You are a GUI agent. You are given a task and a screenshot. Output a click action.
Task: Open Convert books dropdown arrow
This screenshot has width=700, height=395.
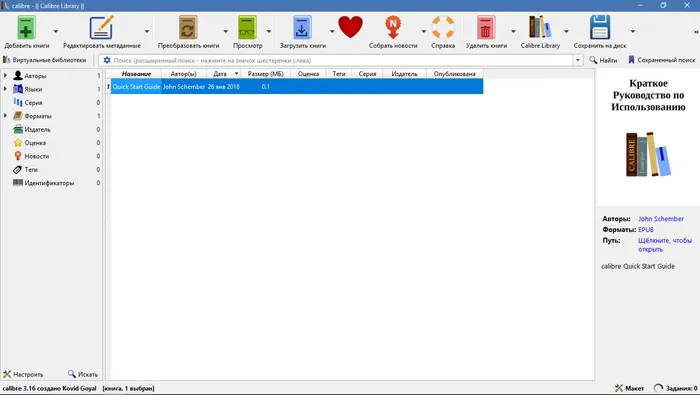click(x=225, y=31)
